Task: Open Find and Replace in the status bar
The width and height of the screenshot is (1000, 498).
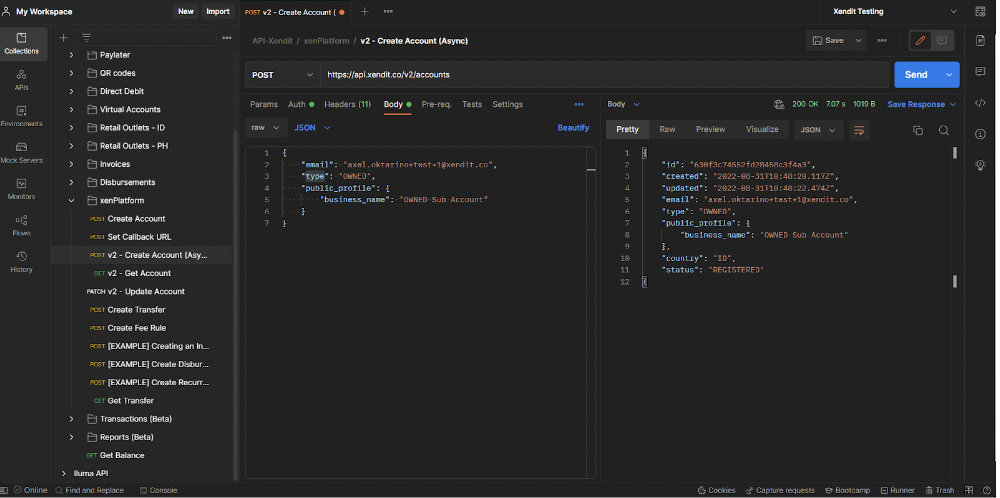Action: pos(89,490)
